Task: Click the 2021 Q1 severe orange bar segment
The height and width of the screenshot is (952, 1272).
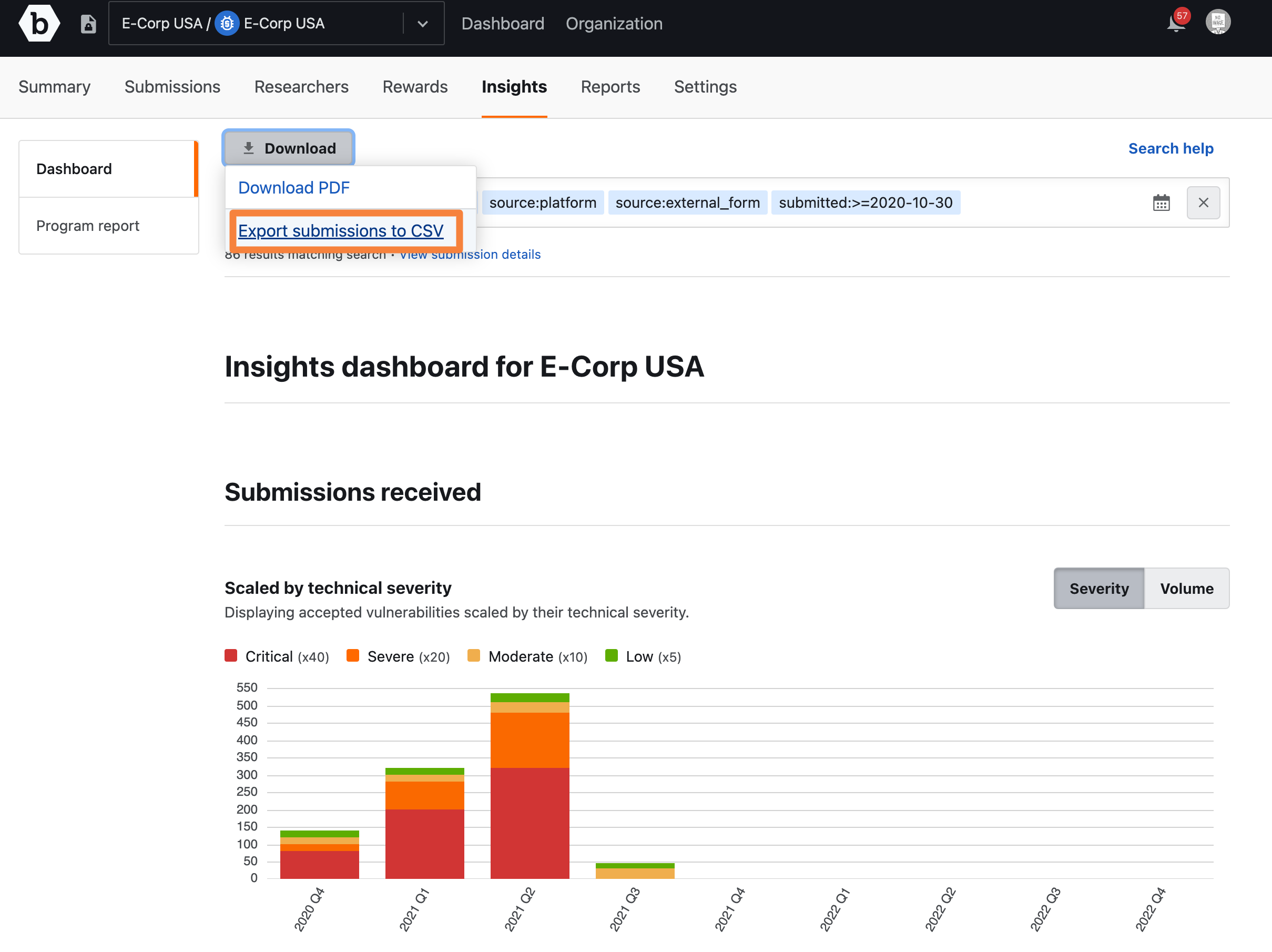Action: (424, 795)
